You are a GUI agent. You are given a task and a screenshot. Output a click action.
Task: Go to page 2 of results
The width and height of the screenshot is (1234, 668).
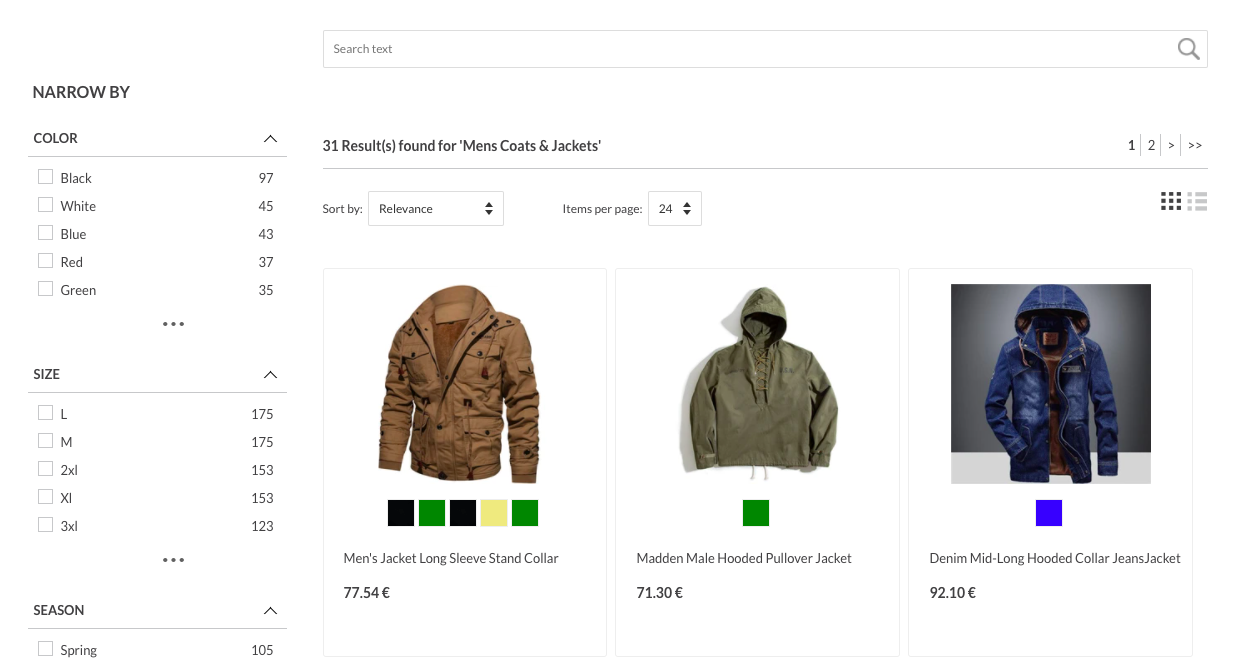click(1151, 146)
